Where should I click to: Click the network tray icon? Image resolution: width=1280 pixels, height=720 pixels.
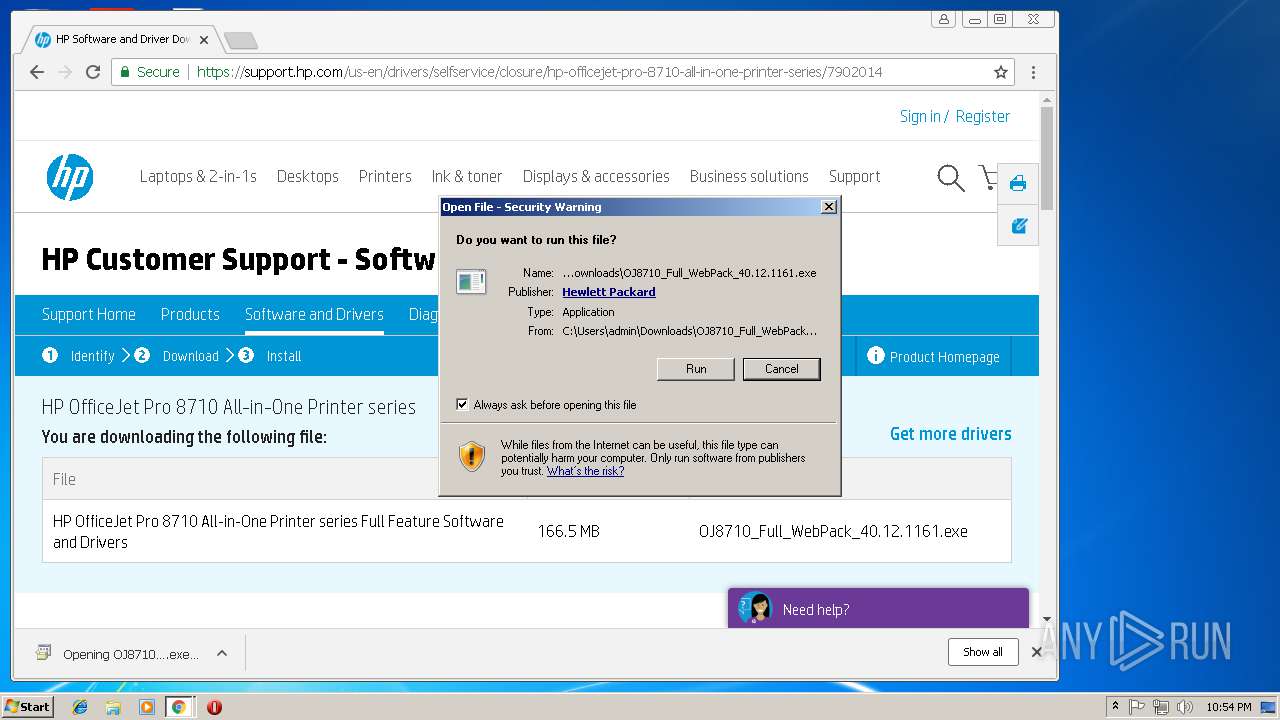[x=1161, y=707]
